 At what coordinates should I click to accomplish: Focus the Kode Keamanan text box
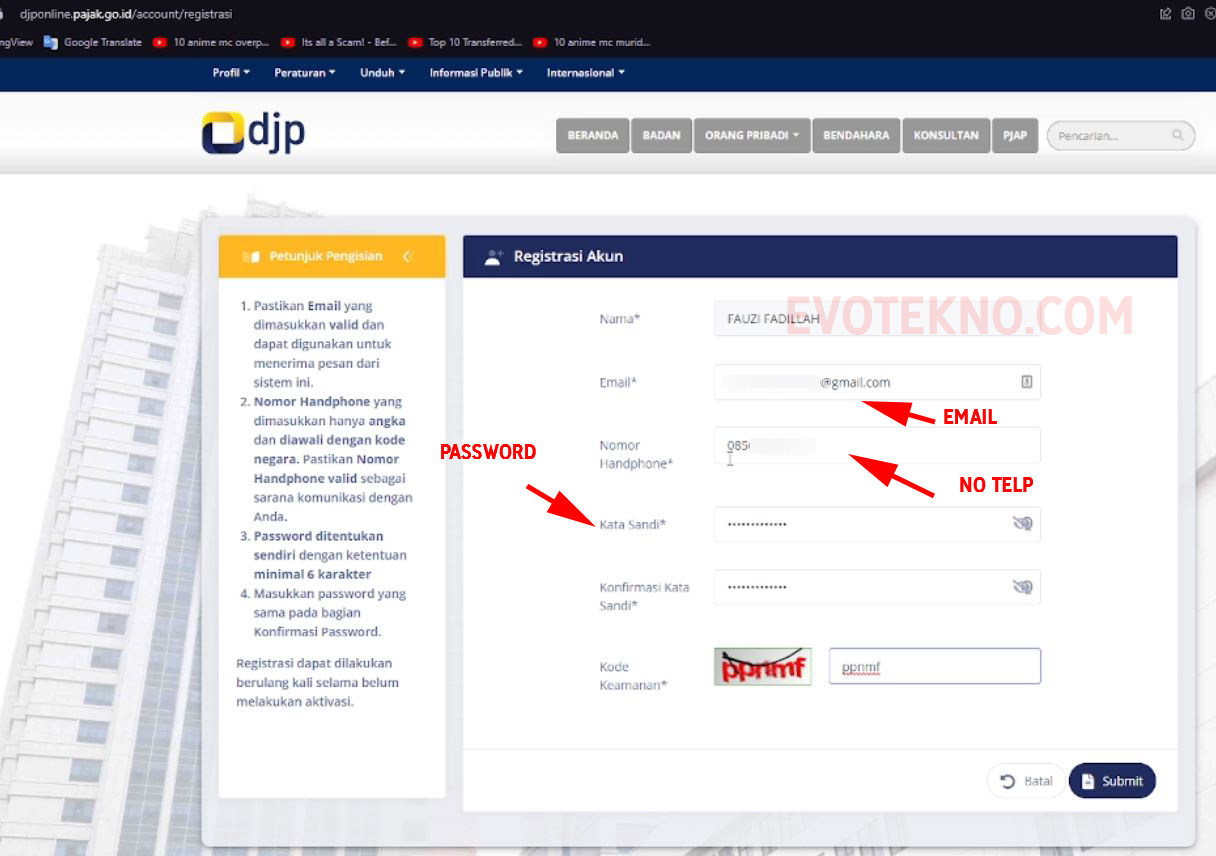pyautogui.click(x=934, y=667)
